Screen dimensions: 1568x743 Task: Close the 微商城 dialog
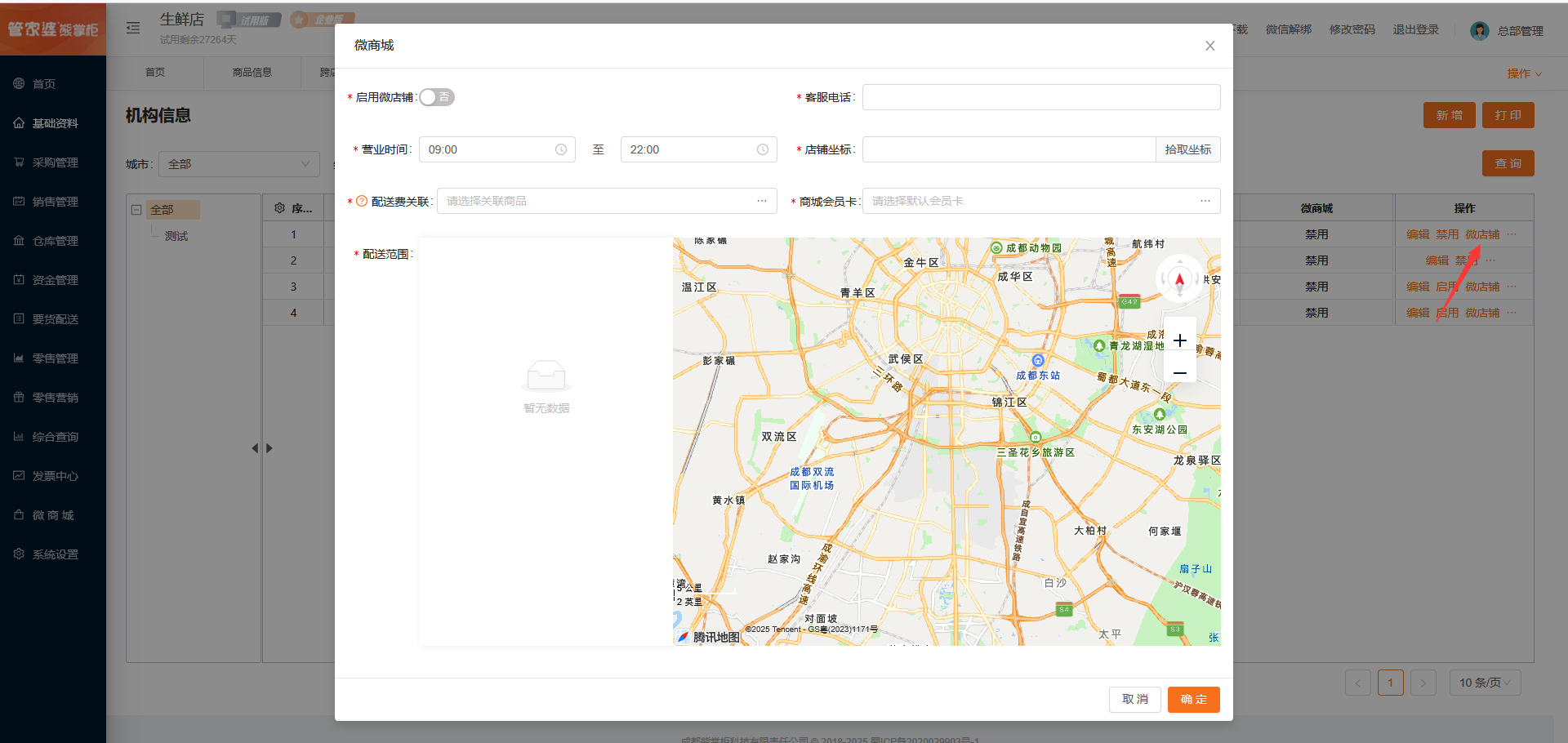(x=1209, y=46)
